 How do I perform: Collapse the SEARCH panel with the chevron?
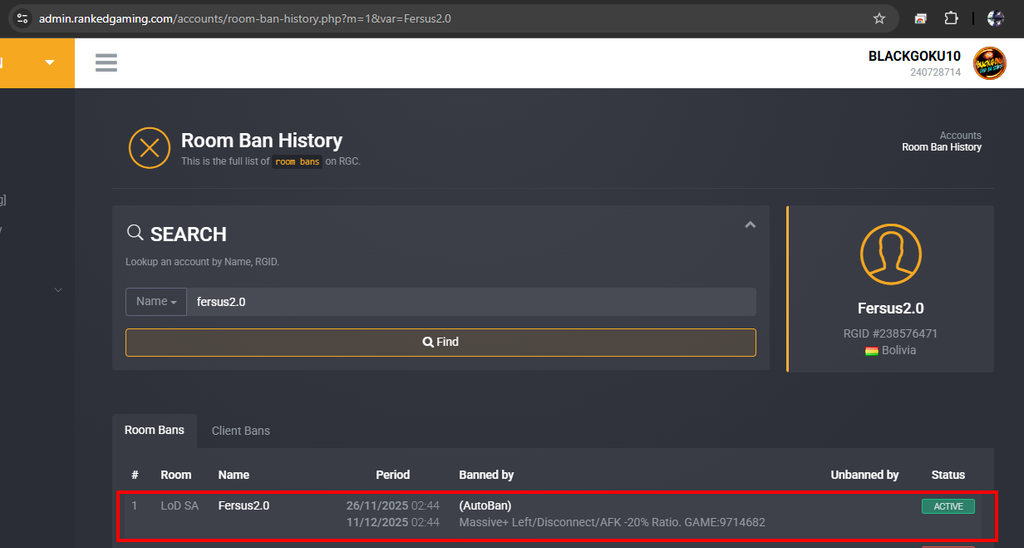[x=750, y=225]
